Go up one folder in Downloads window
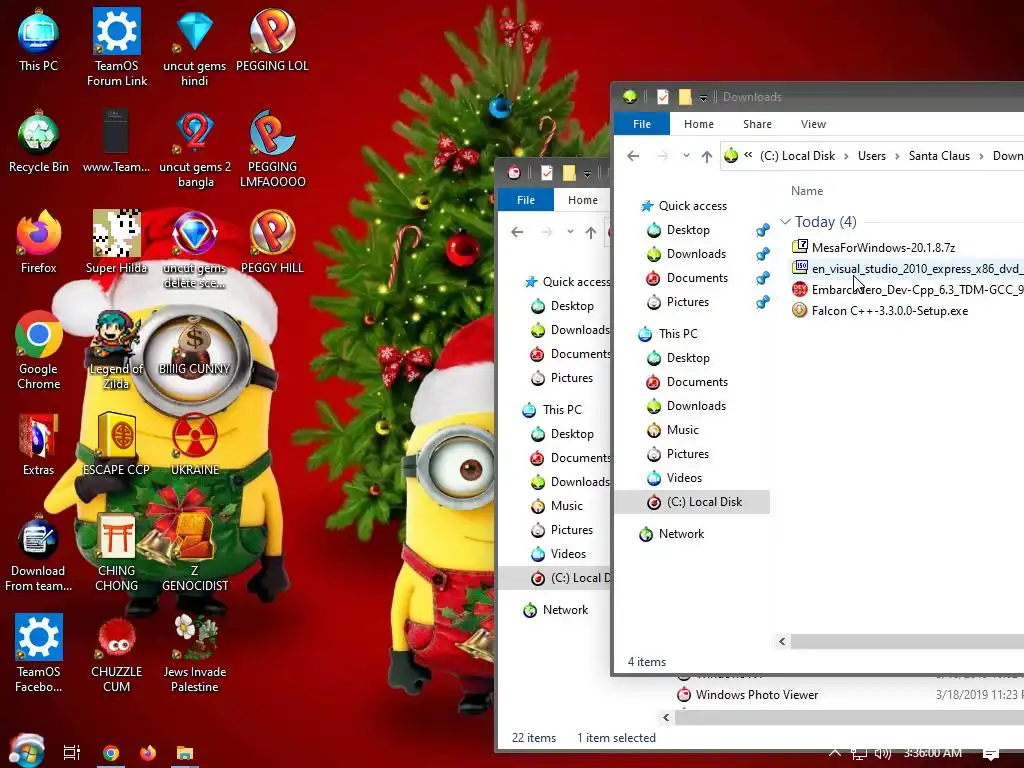The image size is (1024, 768). (x=707, y=156)
